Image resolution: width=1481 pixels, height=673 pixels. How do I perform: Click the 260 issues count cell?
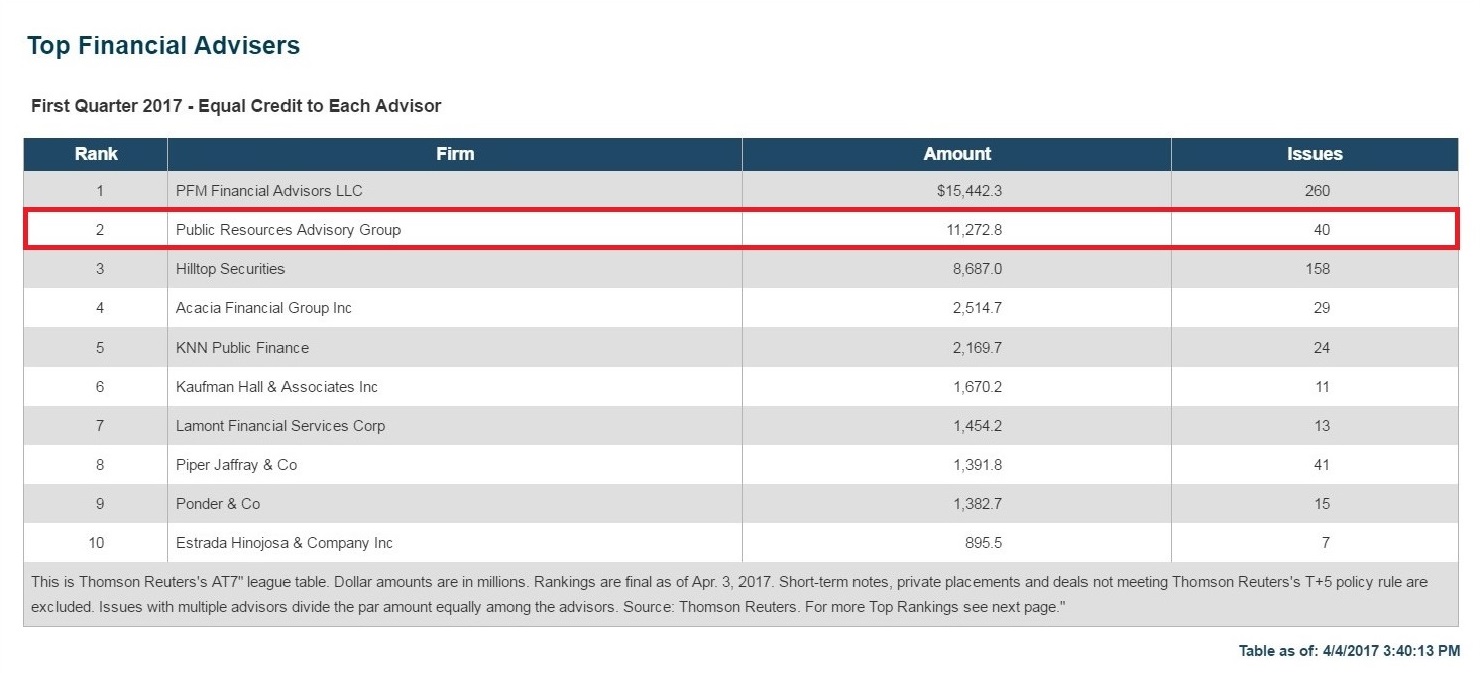1317,190
